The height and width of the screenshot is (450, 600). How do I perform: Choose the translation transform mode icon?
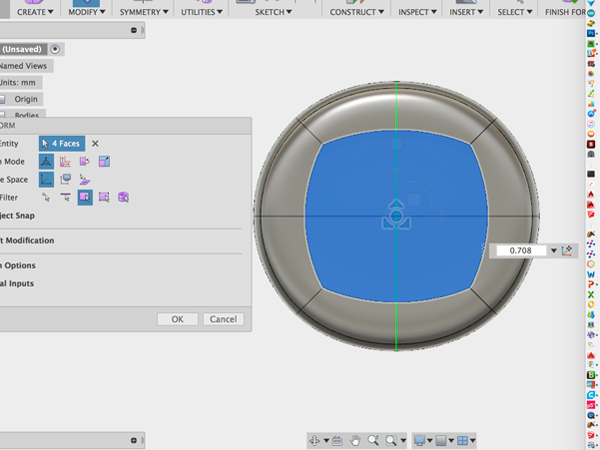tap(65, 161)
